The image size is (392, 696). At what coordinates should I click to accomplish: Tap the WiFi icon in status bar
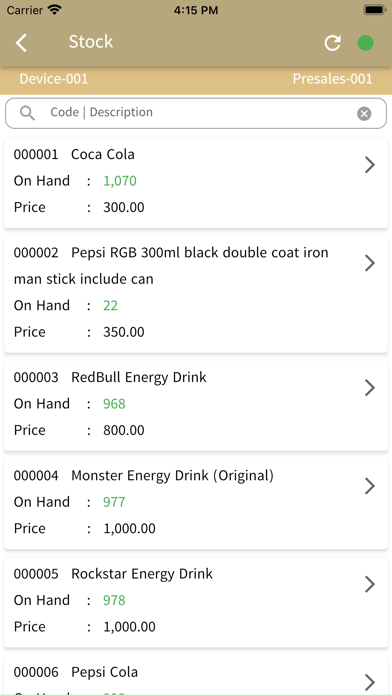coord(55,10)
